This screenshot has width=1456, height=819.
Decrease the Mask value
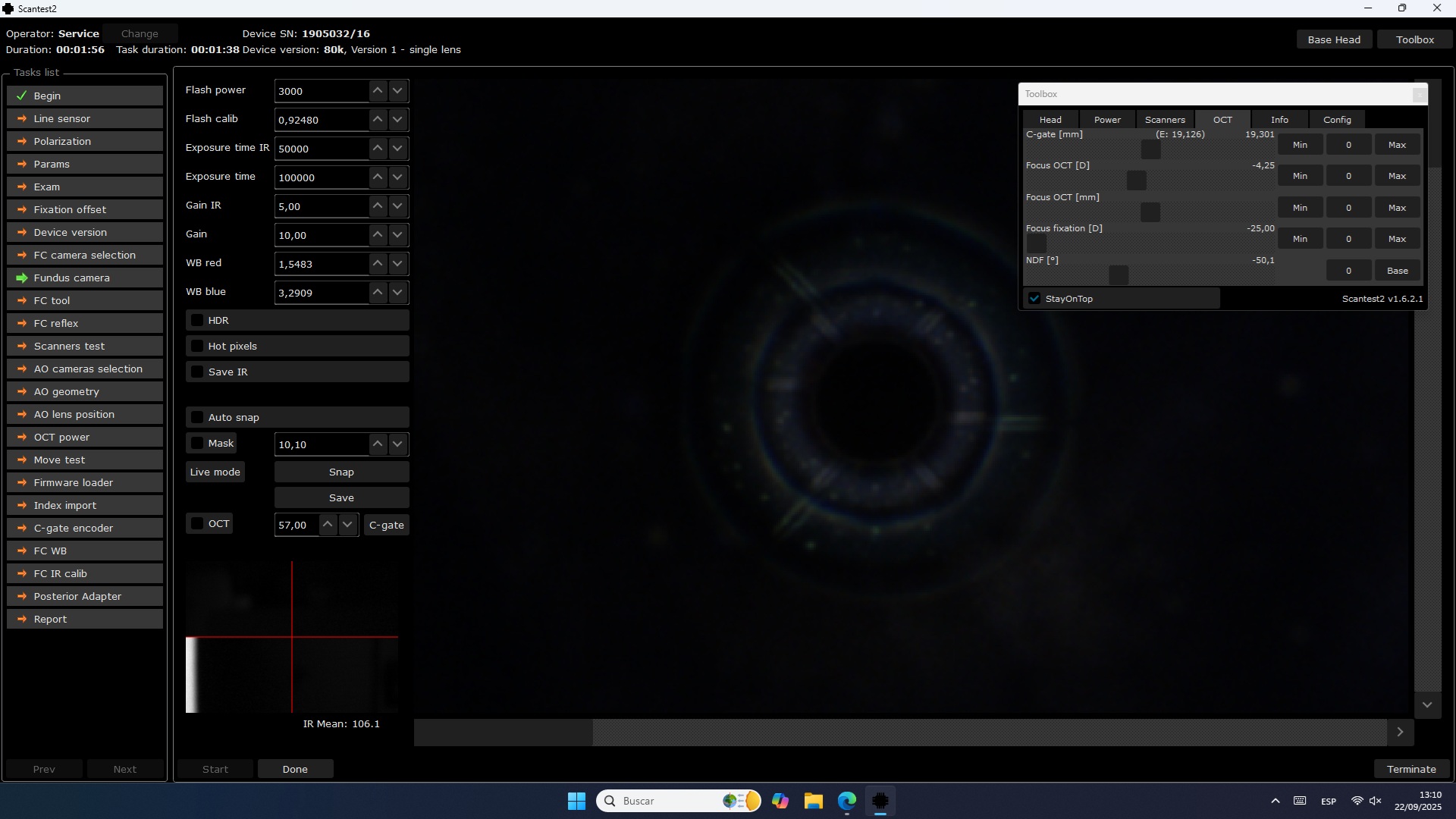[x=397, y=444]
